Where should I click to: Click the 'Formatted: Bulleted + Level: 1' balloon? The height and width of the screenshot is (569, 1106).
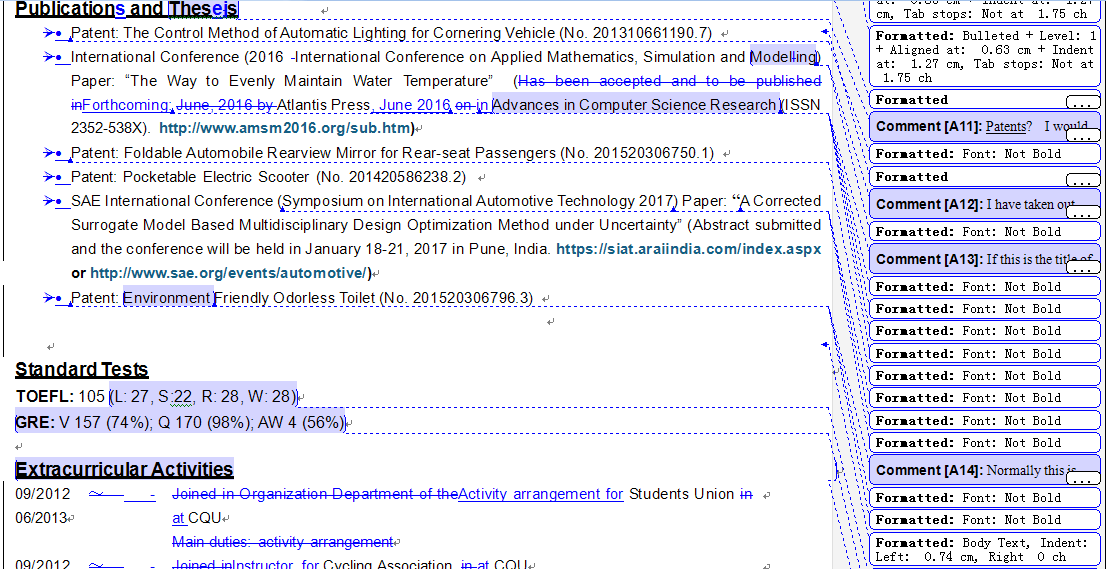[x=985, y=56]
